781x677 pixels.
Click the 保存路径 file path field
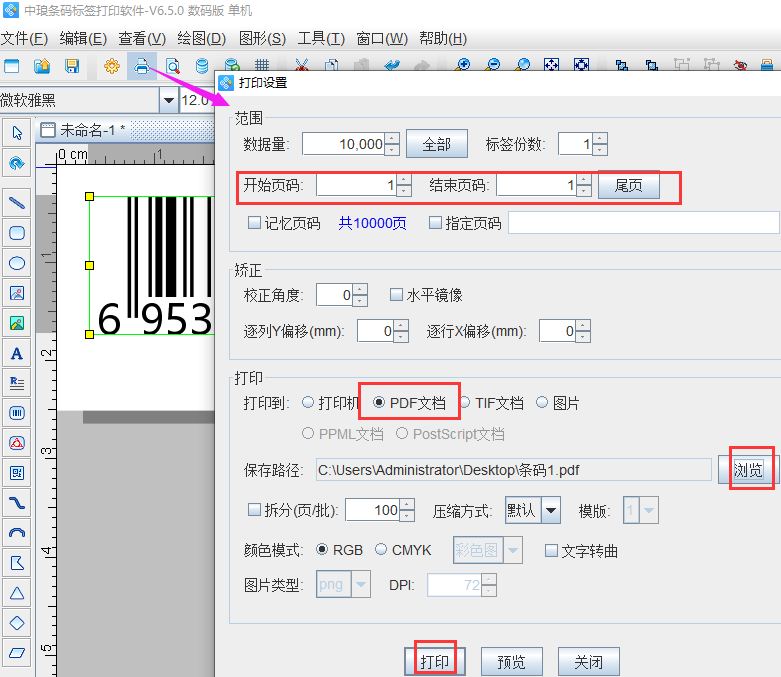pyautogui.click(x=511, y=469)
